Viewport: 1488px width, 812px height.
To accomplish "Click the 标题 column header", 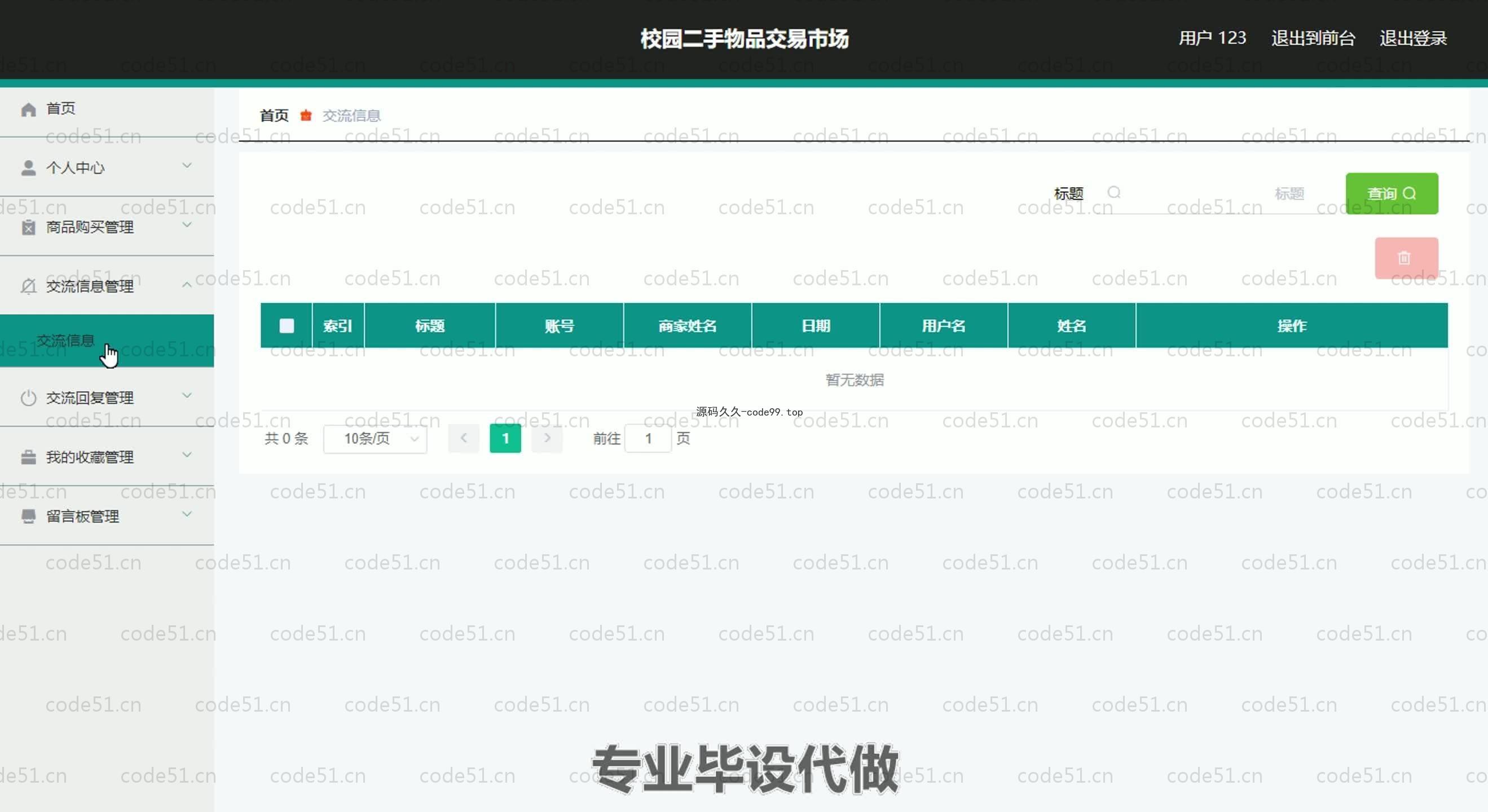I will [430, 326].
